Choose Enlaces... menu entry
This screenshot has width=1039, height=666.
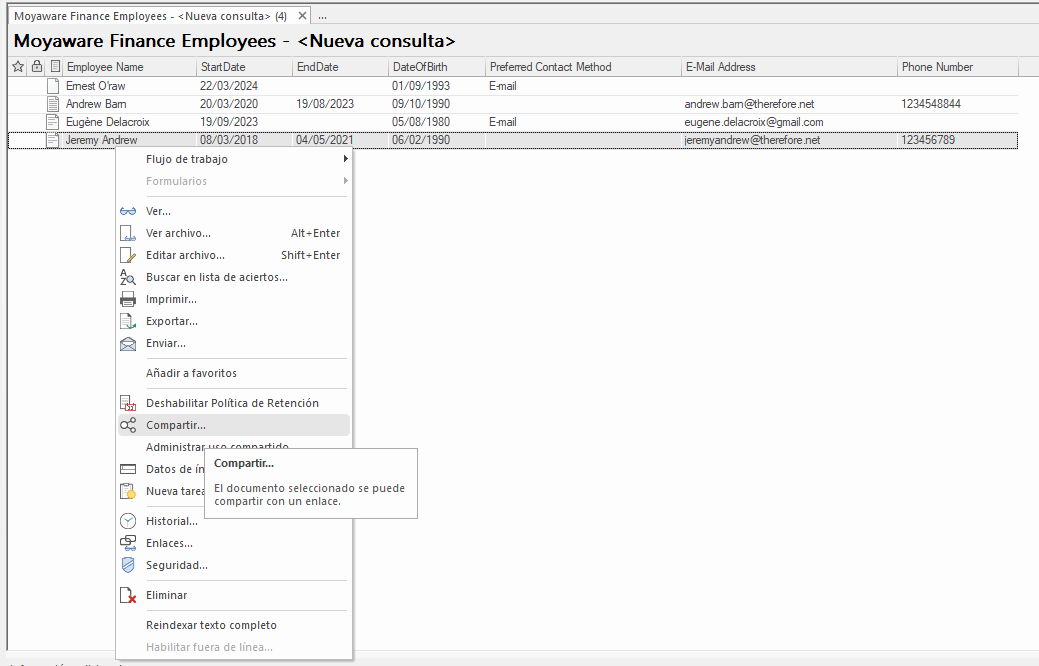pos(234,543)
